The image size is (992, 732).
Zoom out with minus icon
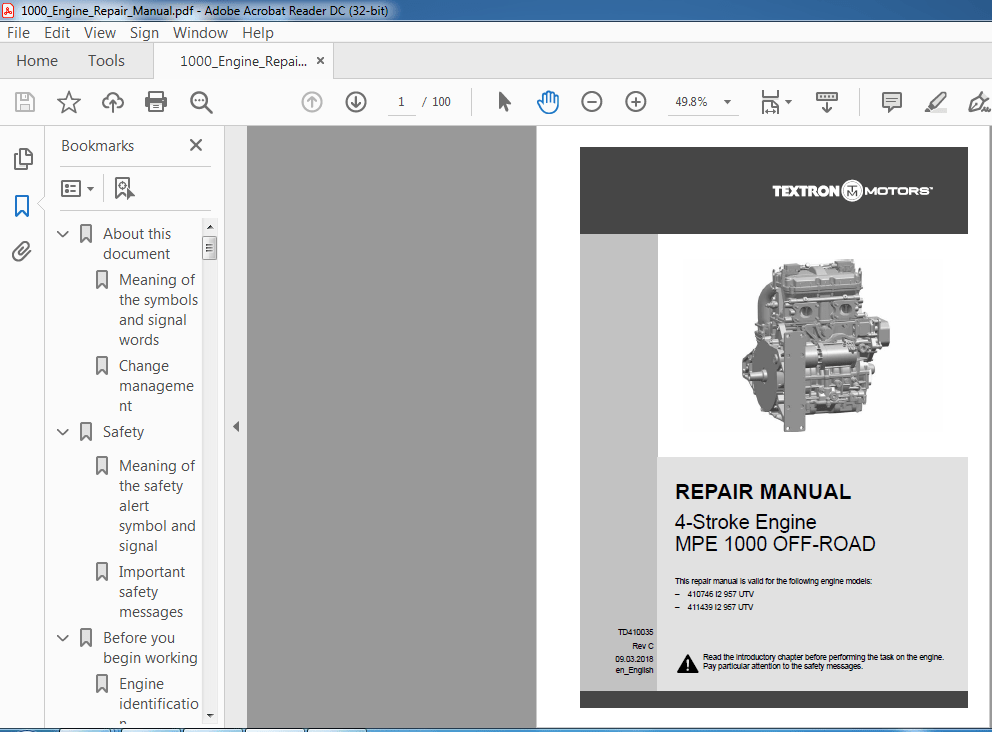tap(592, 102)
